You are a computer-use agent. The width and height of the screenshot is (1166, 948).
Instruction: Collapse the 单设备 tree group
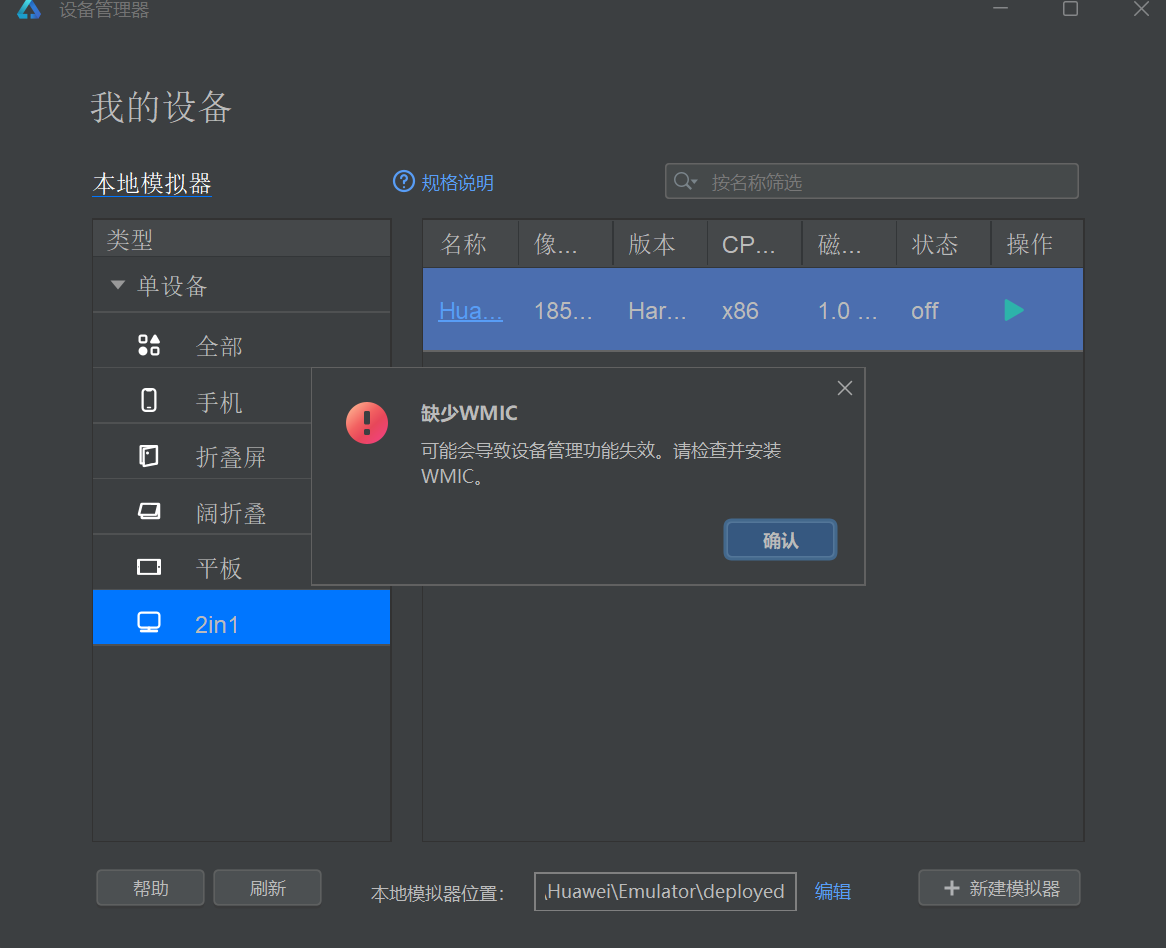click(x=117, y=285)
